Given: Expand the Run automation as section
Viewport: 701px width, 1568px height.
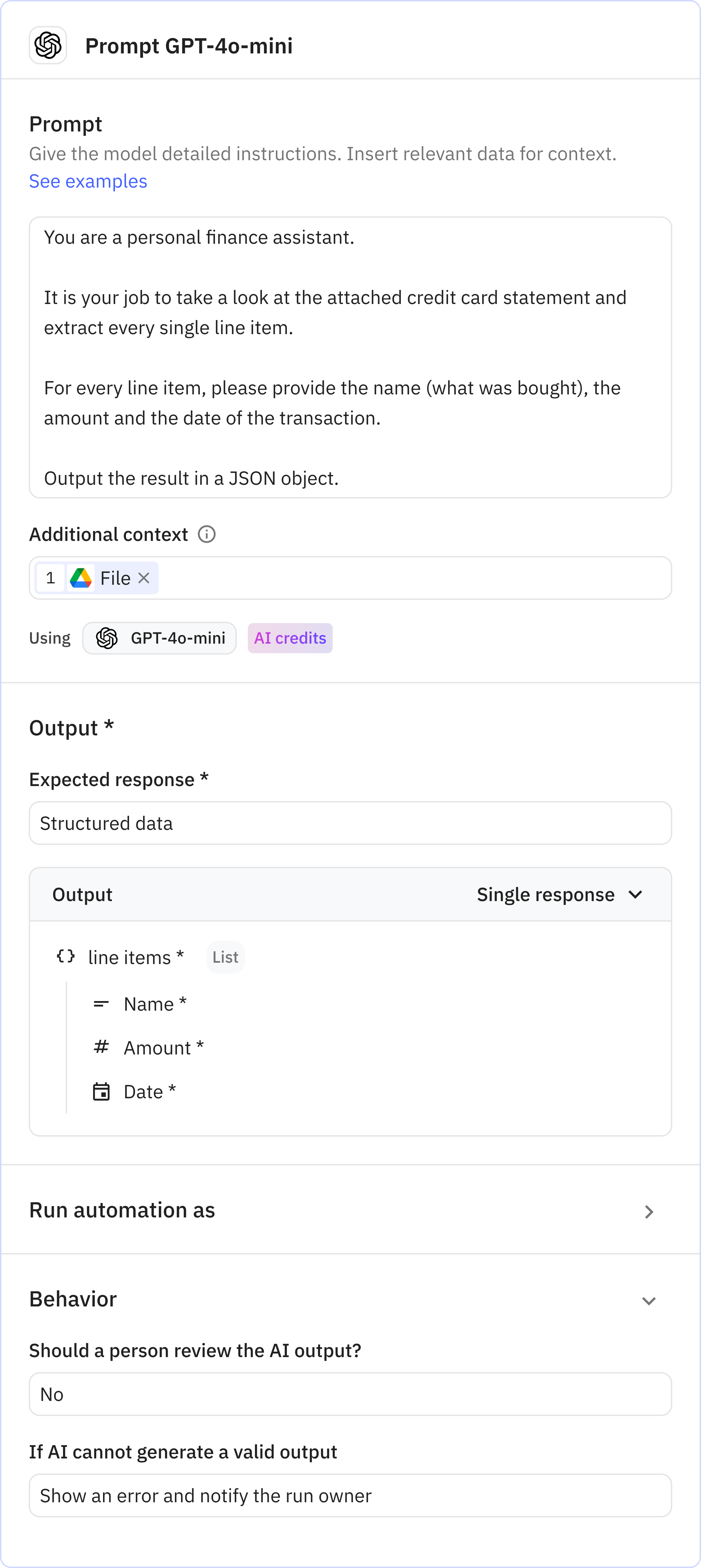Looking at the screenshot, I should [649, 1211].
